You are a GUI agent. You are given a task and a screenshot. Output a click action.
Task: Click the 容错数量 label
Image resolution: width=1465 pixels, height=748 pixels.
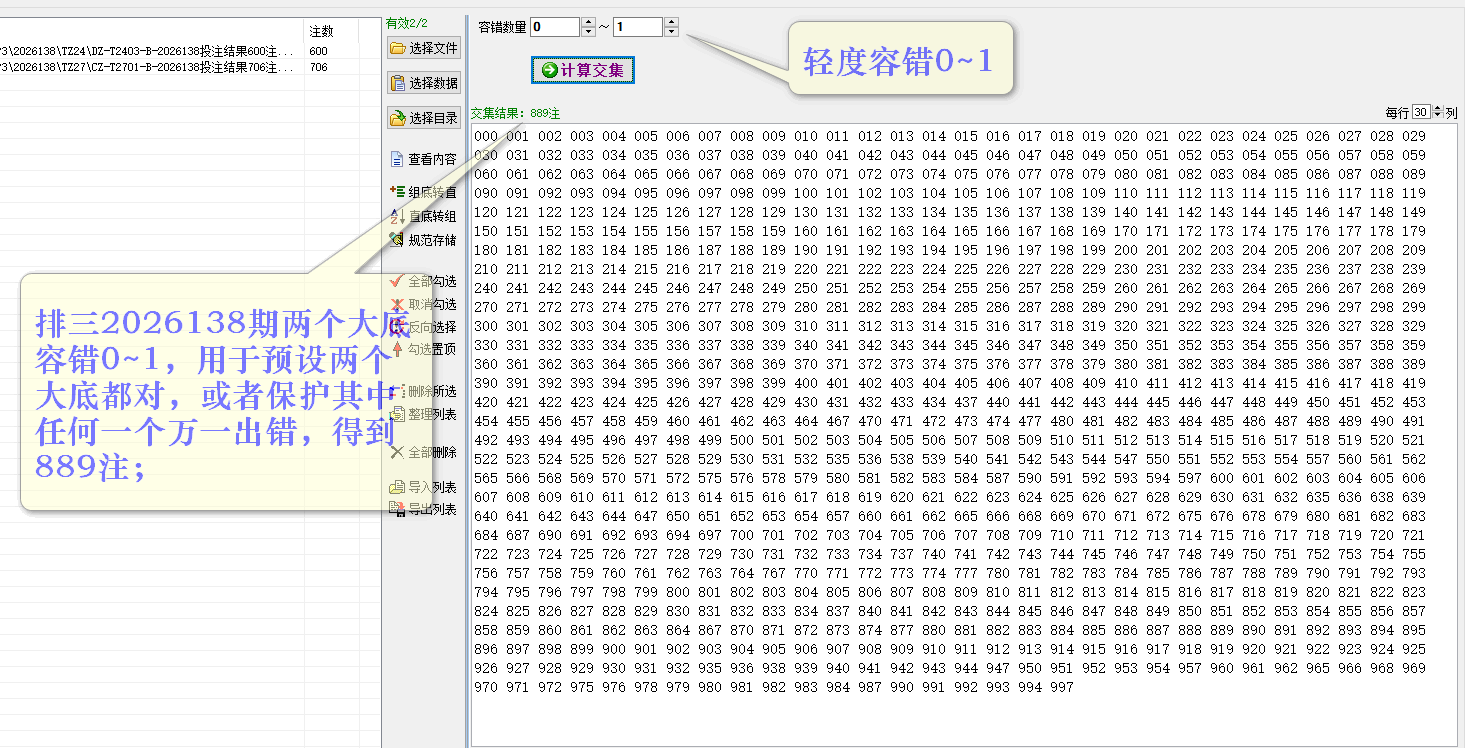click(503, 27)
